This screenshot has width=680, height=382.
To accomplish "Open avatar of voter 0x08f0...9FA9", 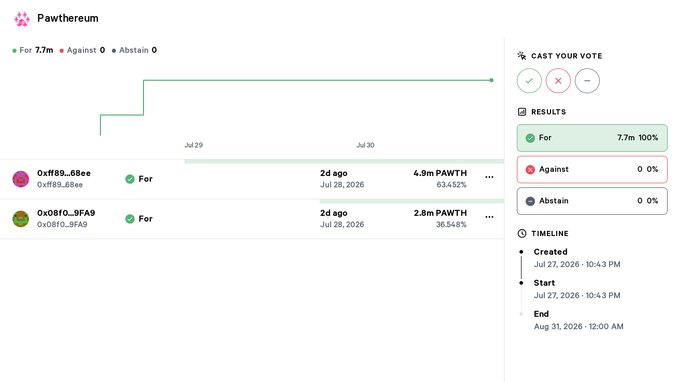I will [20, 219].
